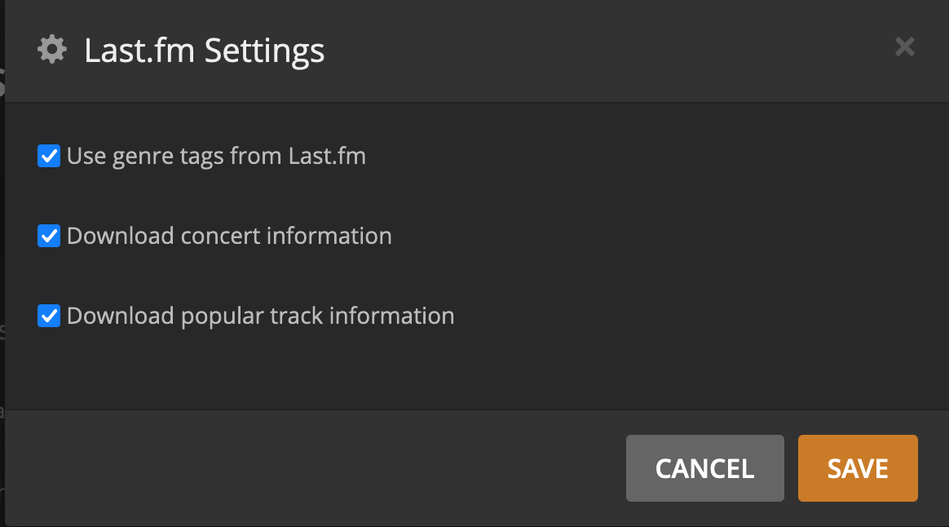This screenshot has height=527, width=949.
Task: Confirm changes with the orange SAVE button
Action: [x=857, y=468]
